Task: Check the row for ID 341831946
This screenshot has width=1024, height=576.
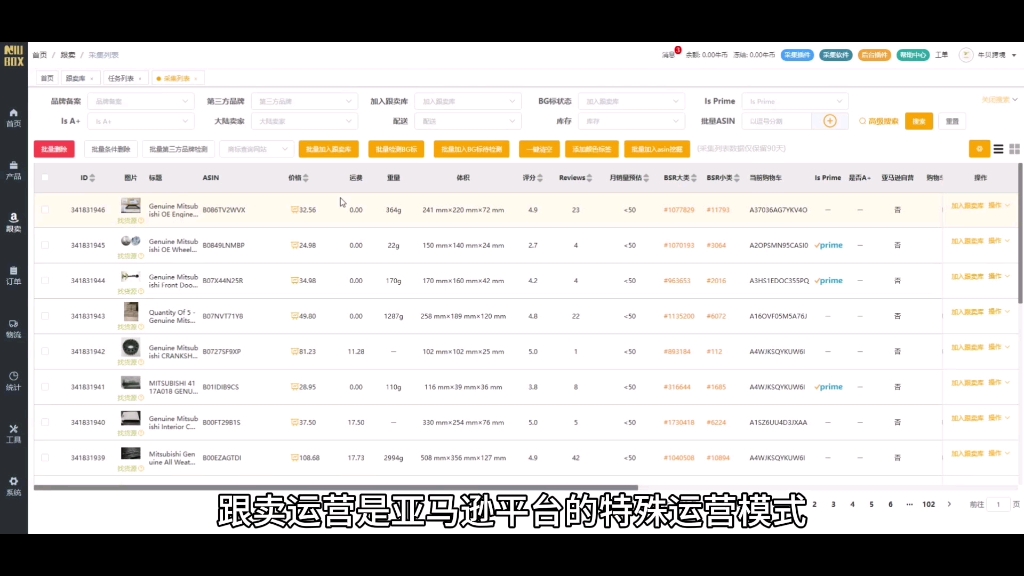Action: tap(44, 210)
